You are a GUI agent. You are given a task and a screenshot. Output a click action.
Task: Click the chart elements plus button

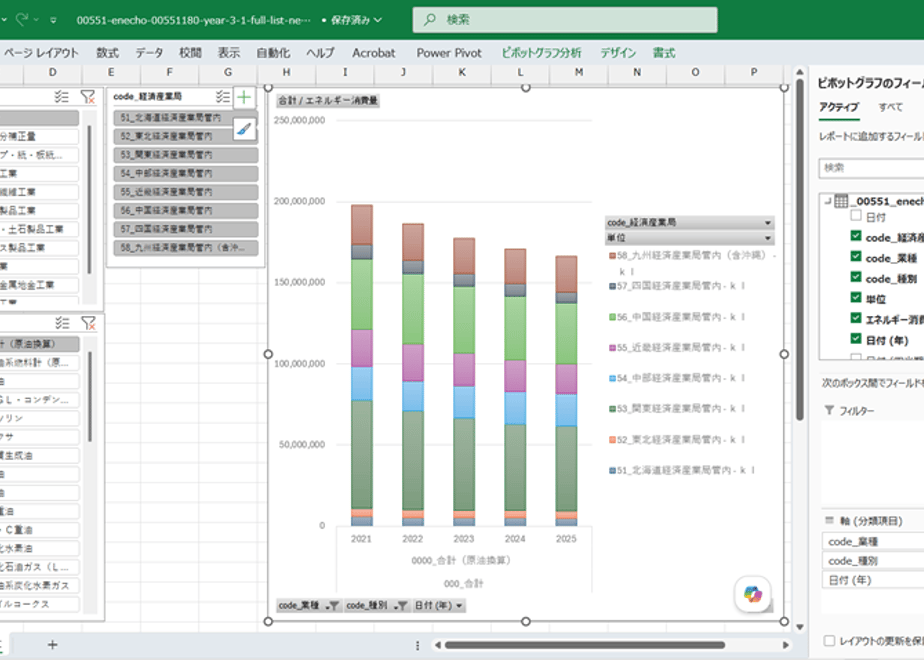(245, 97)
